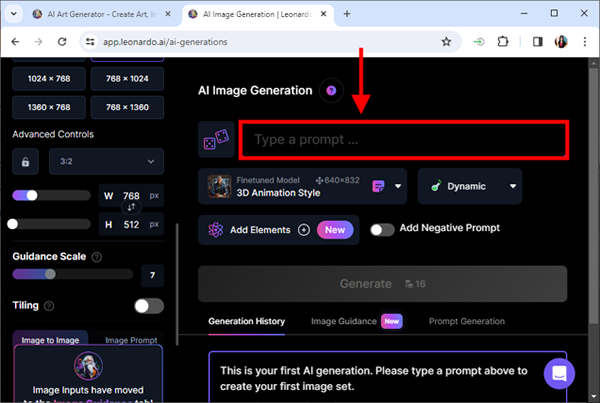This screenshot has width=600, height=403.
Task: Open a new browser tab
Action: pos(347,14)
